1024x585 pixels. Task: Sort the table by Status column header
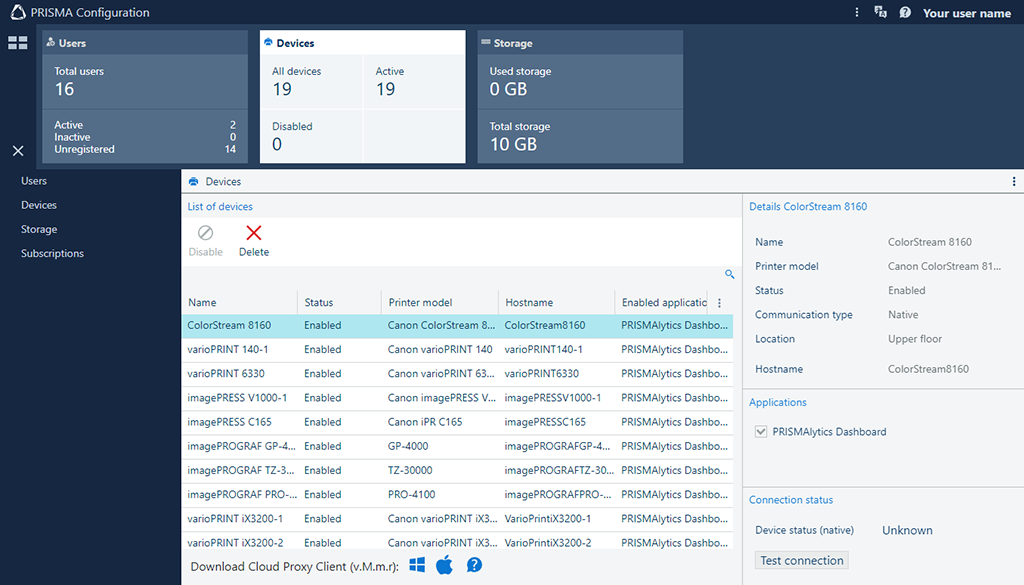click(x=319, y=302)
